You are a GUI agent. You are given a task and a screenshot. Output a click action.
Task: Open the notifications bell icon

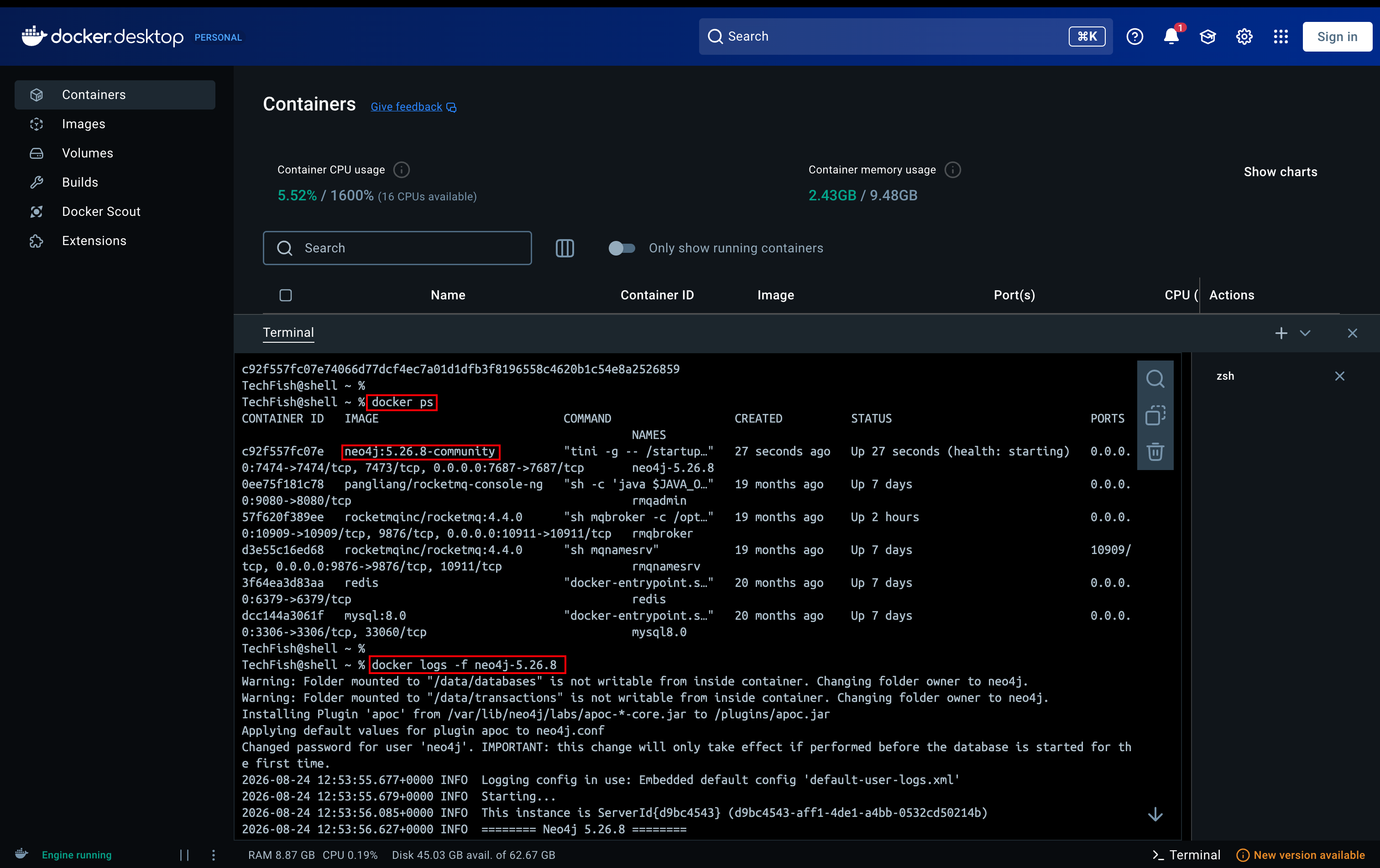[1171, 37]
